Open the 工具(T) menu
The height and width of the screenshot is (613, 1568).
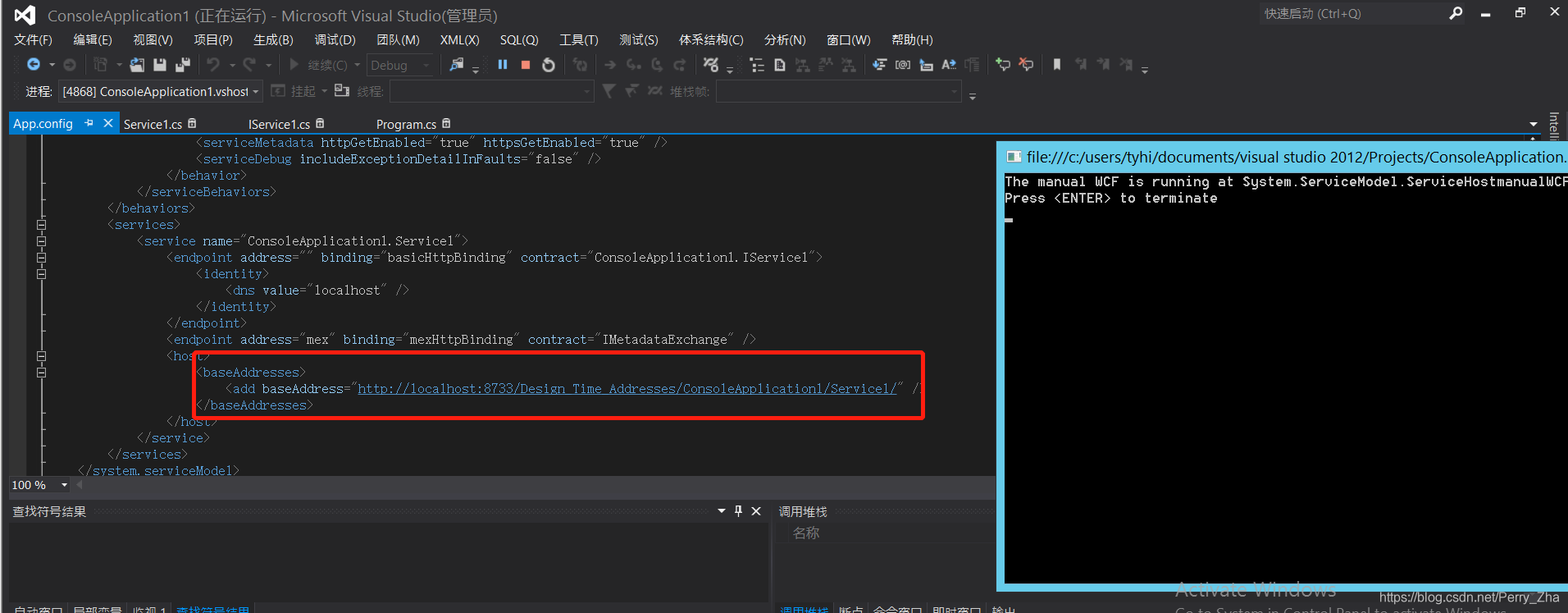[579, 39]
